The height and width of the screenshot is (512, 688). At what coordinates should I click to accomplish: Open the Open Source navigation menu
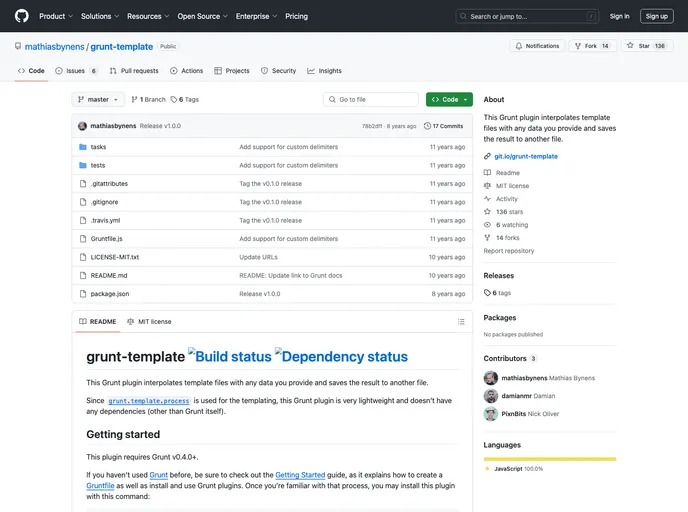click(202, 16)
